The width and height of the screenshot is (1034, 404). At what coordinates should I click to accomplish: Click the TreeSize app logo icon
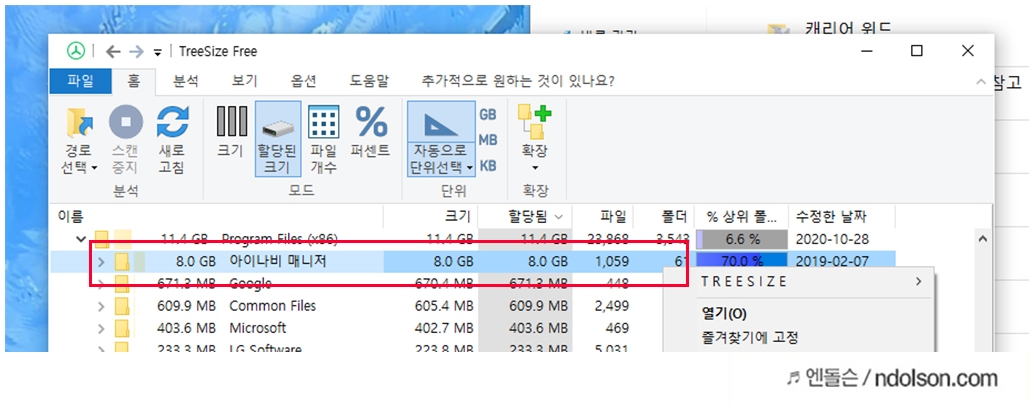[x=77, y=51]
